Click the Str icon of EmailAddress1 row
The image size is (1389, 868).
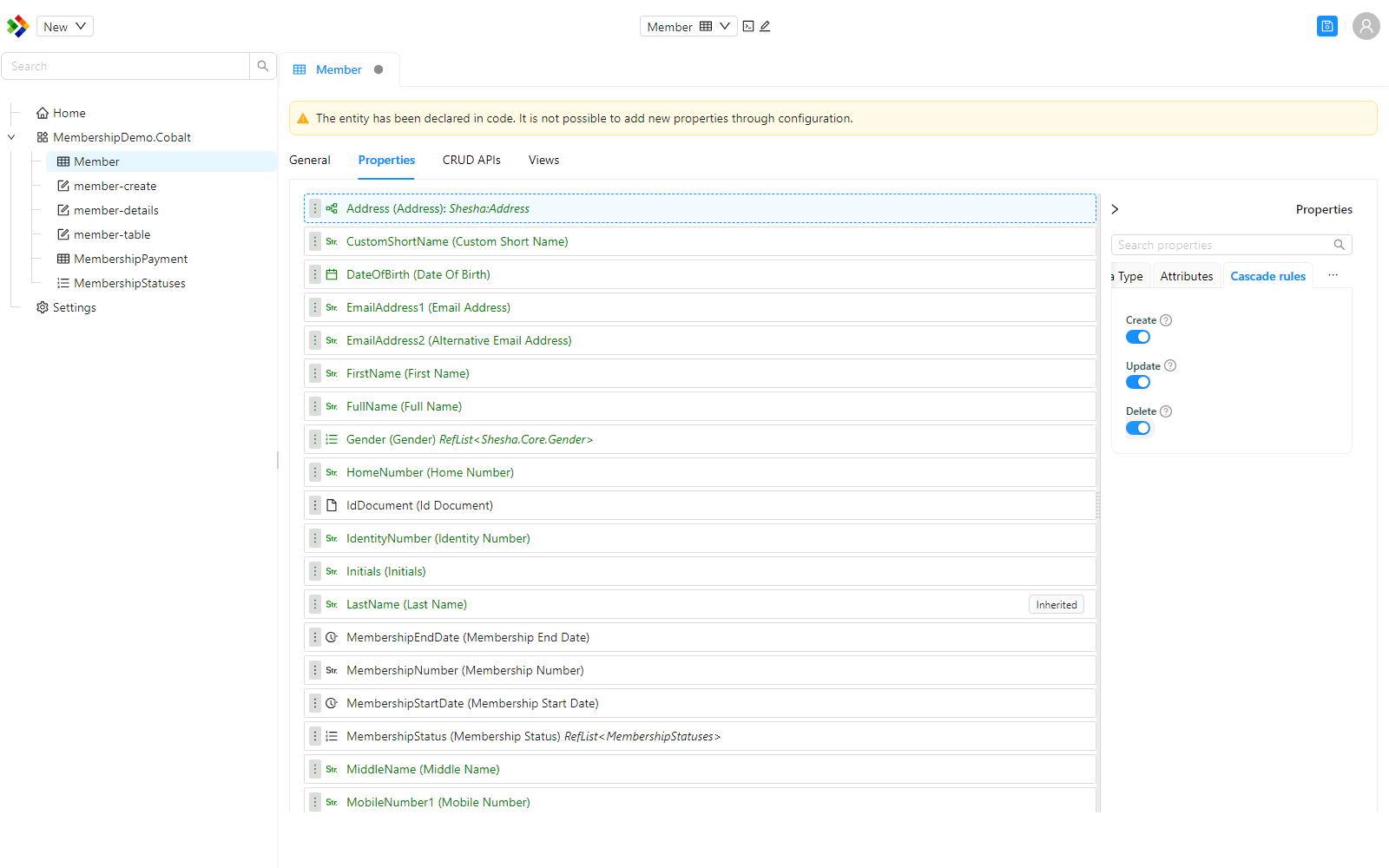(332, 307)
